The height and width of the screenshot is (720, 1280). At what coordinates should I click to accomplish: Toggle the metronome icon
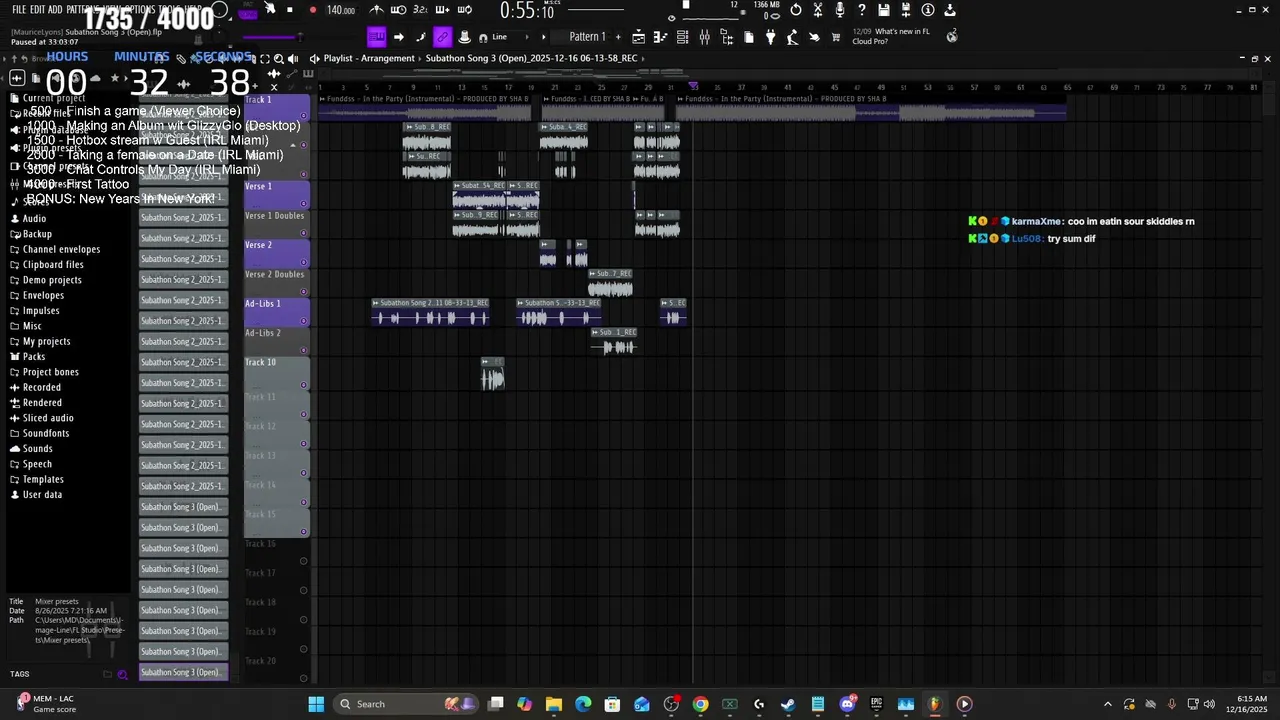376,10
